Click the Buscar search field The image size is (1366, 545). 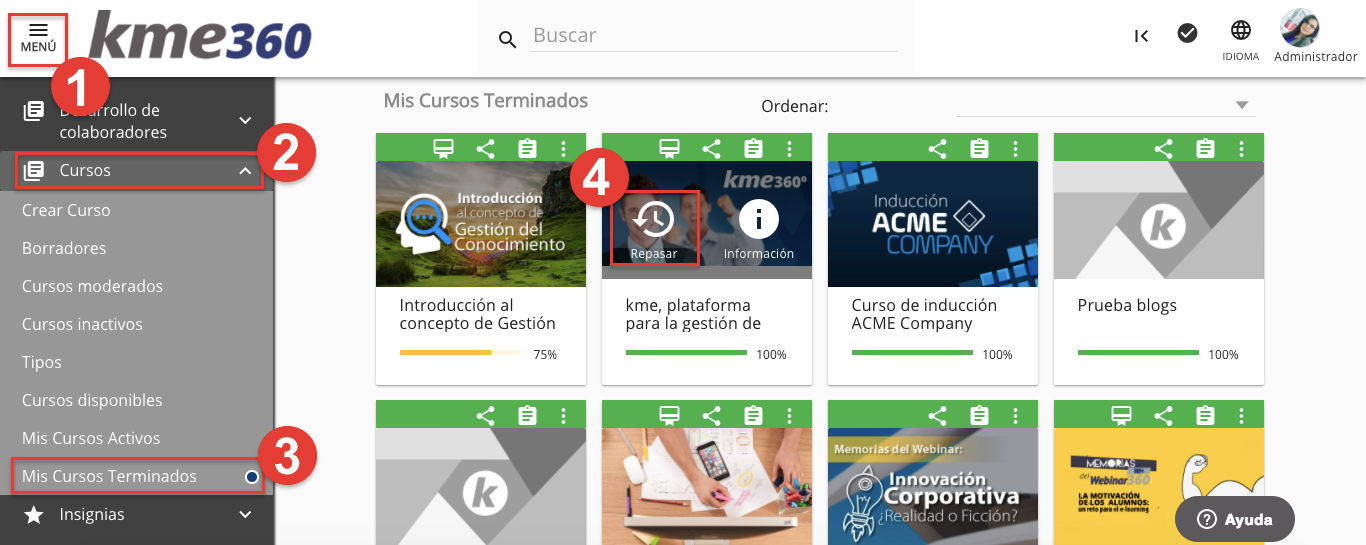714,36
